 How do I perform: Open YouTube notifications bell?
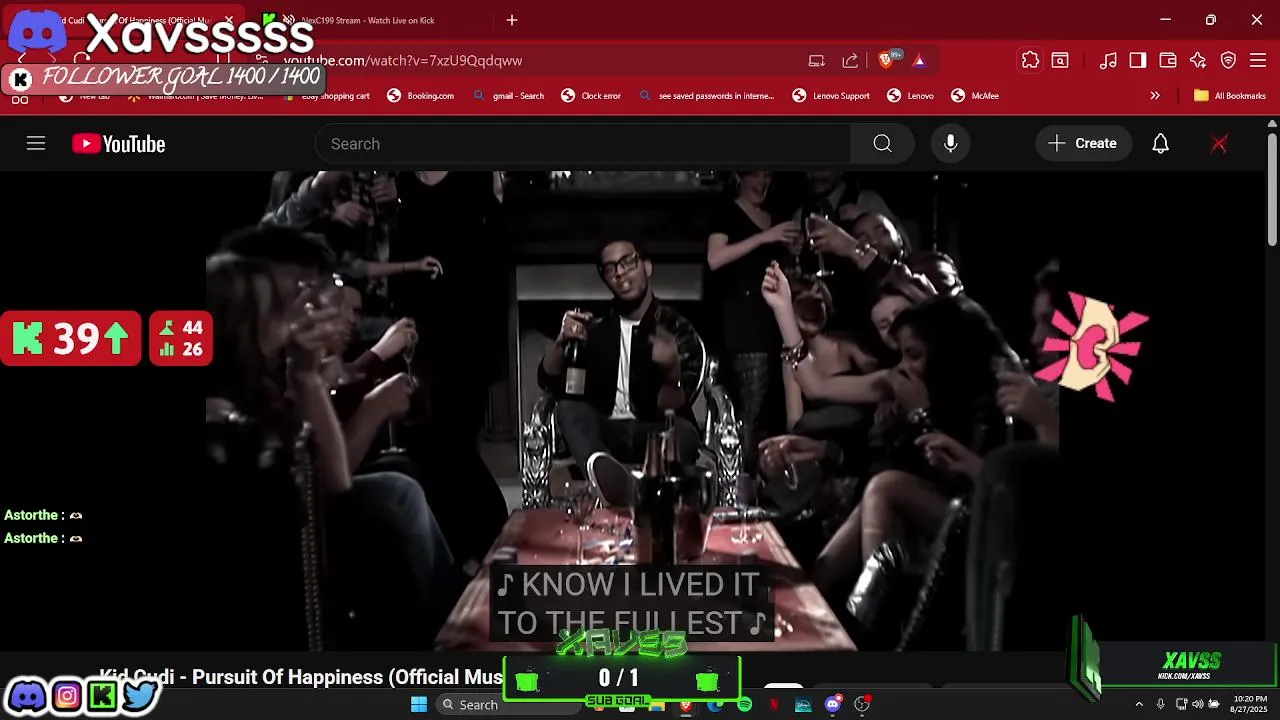(1160, 144)
